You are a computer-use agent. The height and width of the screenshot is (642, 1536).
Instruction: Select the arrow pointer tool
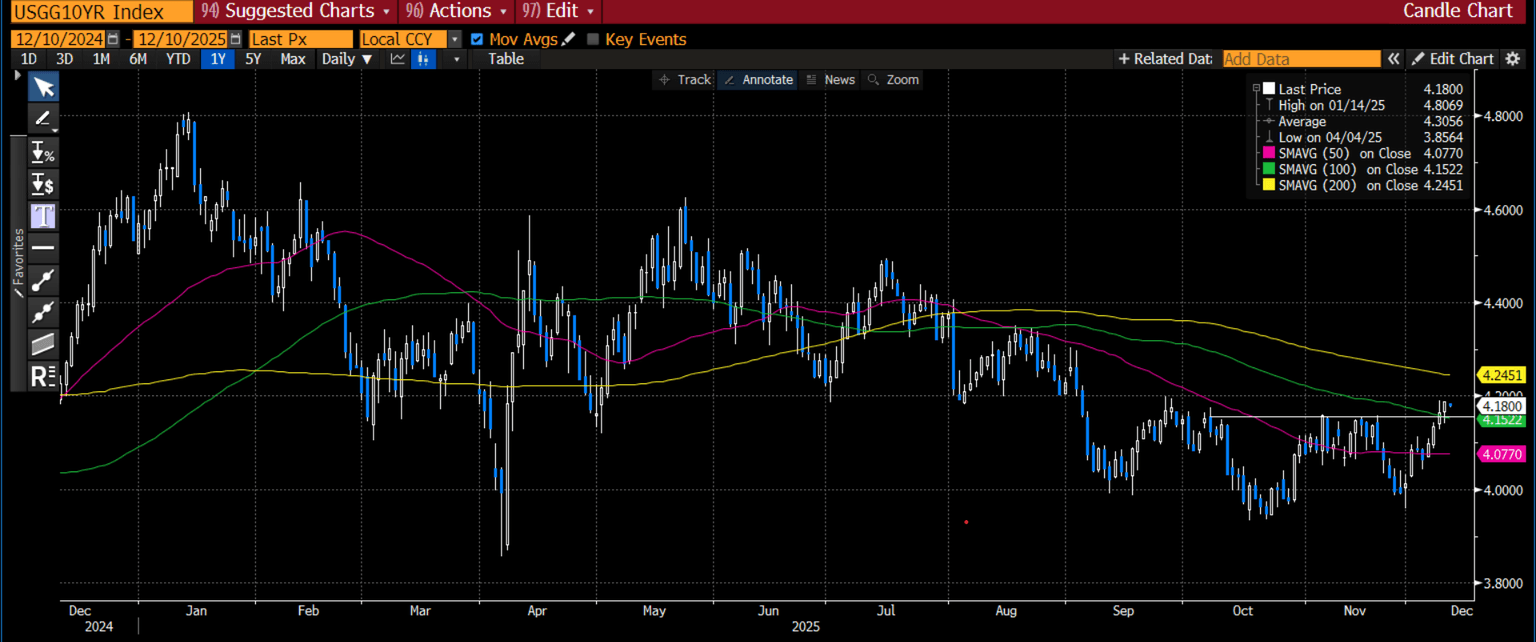point(43,87)
